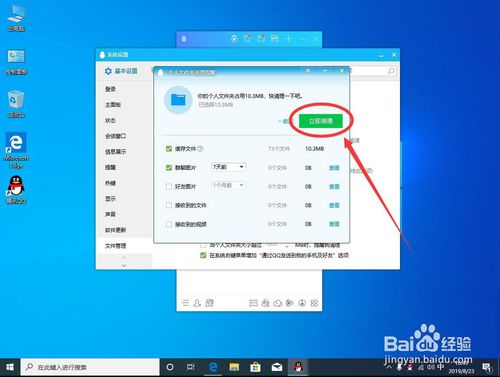Enable the 好友图片 checkbox
Viewport: 500px width, 377px height.
click(169, 186)
